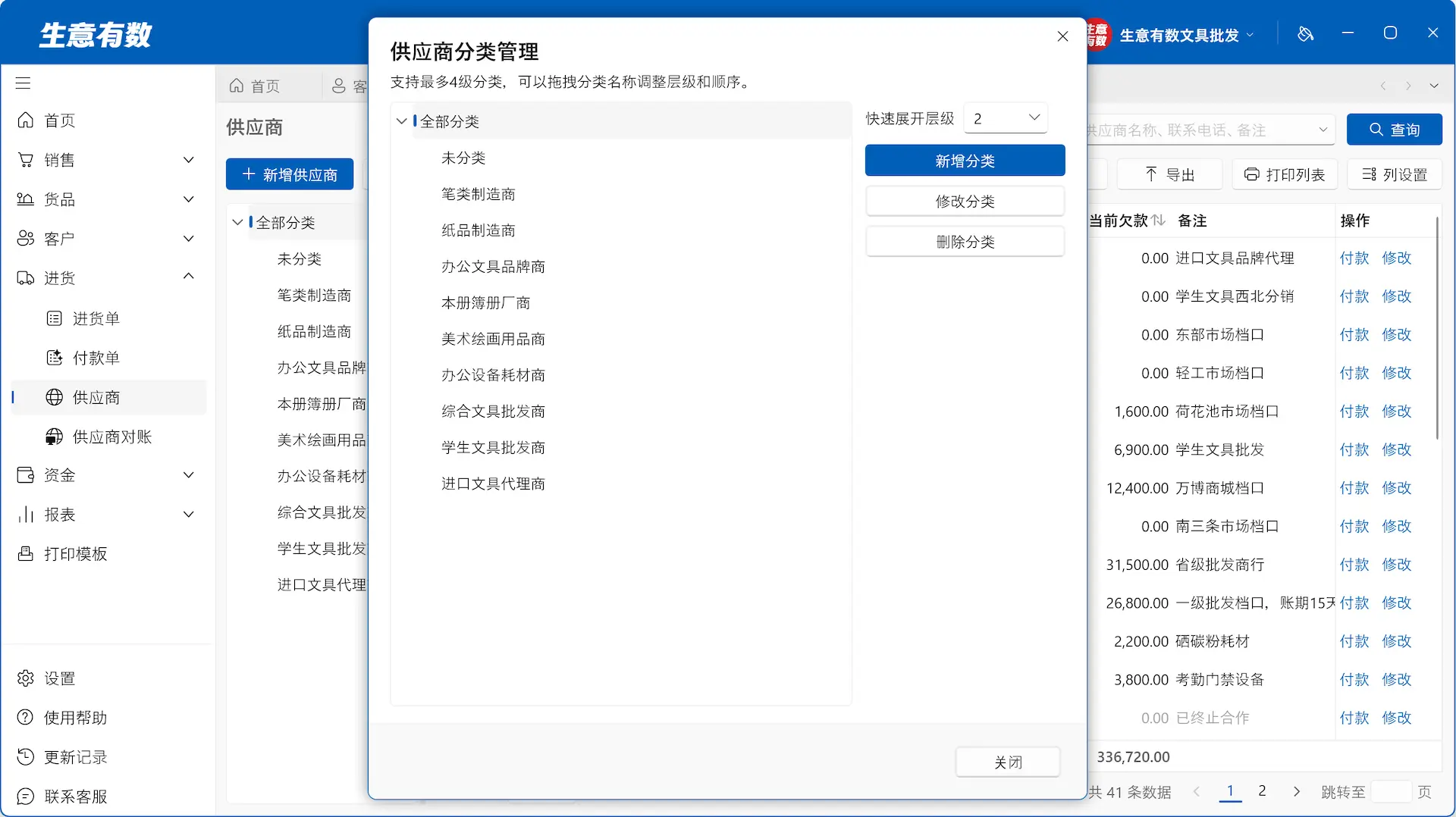Click the 关闭 button in dialog
Image resolution: width=1456 pixels, height=817 pixels.
(1008, 762)
